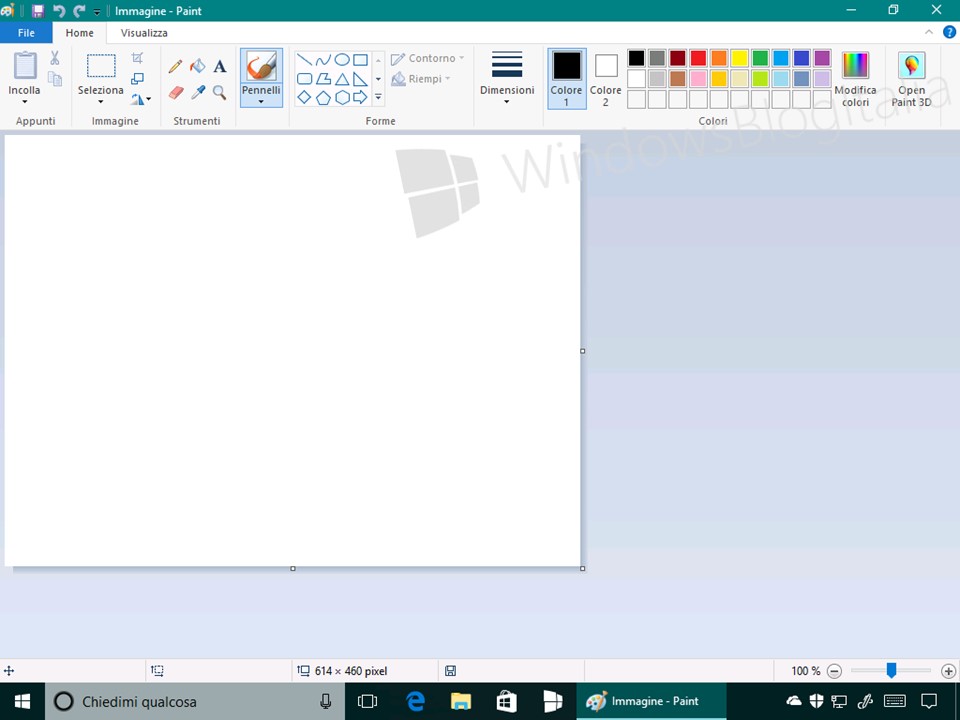Expand the shapes gallery with the bottom arrow
This screenshot has width=960, height=720.
pyautogui.click(x=378, y=97)
